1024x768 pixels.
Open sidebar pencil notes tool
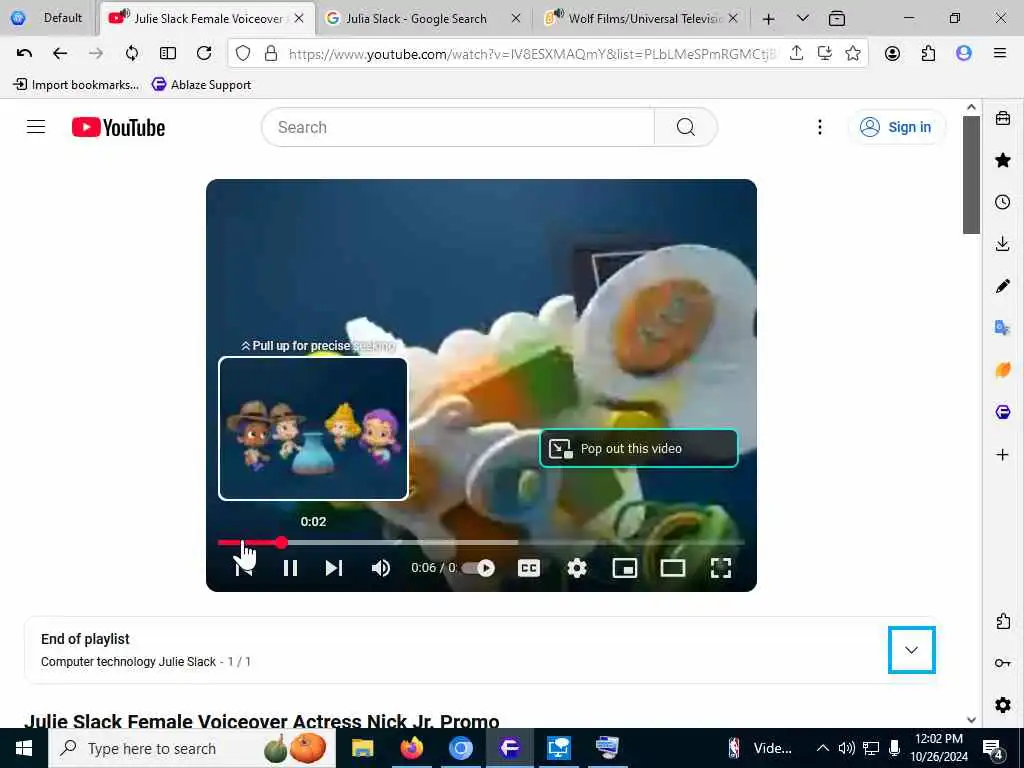[x=1003, y=286]
